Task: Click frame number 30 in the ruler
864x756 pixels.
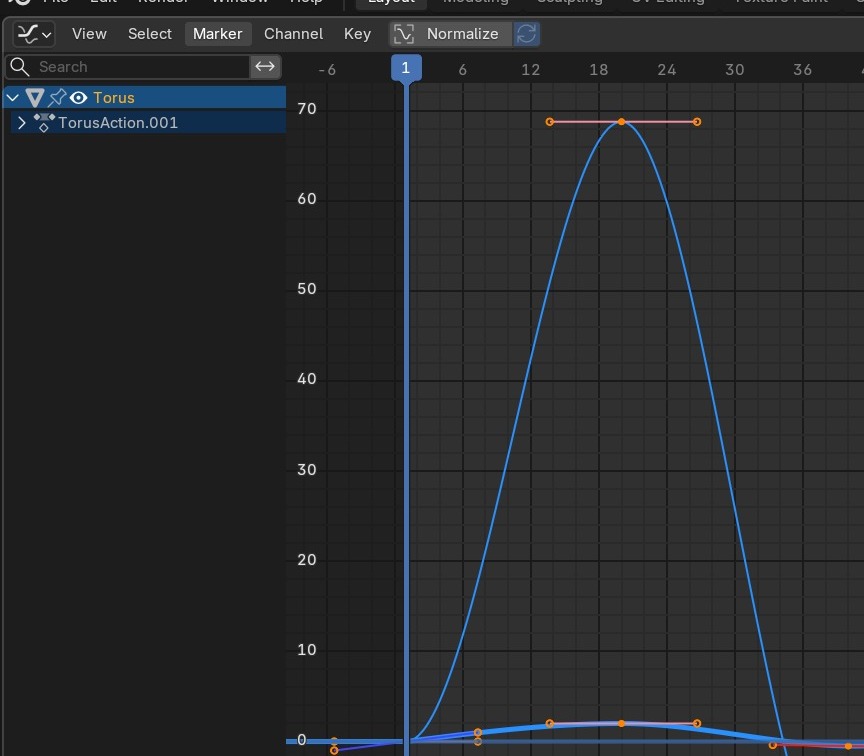Action: [x=735, y=70]
